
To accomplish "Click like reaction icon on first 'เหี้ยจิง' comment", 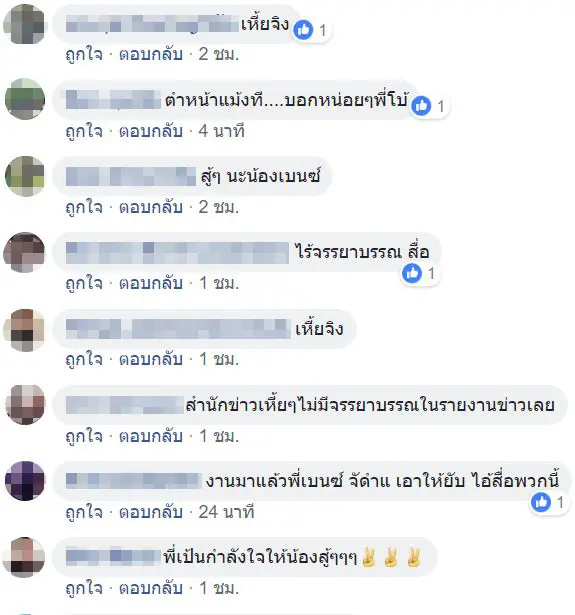I will (x=303, y=30).
